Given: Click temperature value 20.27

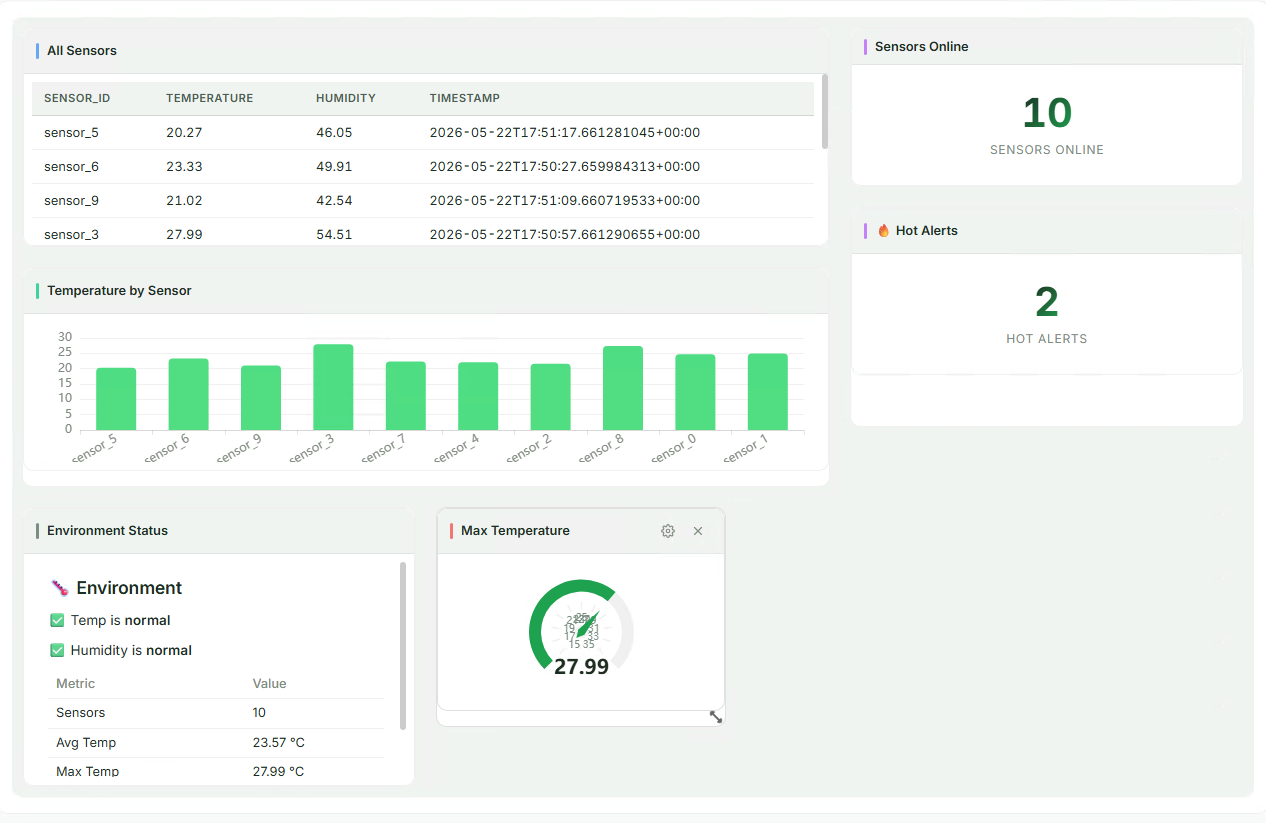Looking at the screenshot, I should [184, 132].
